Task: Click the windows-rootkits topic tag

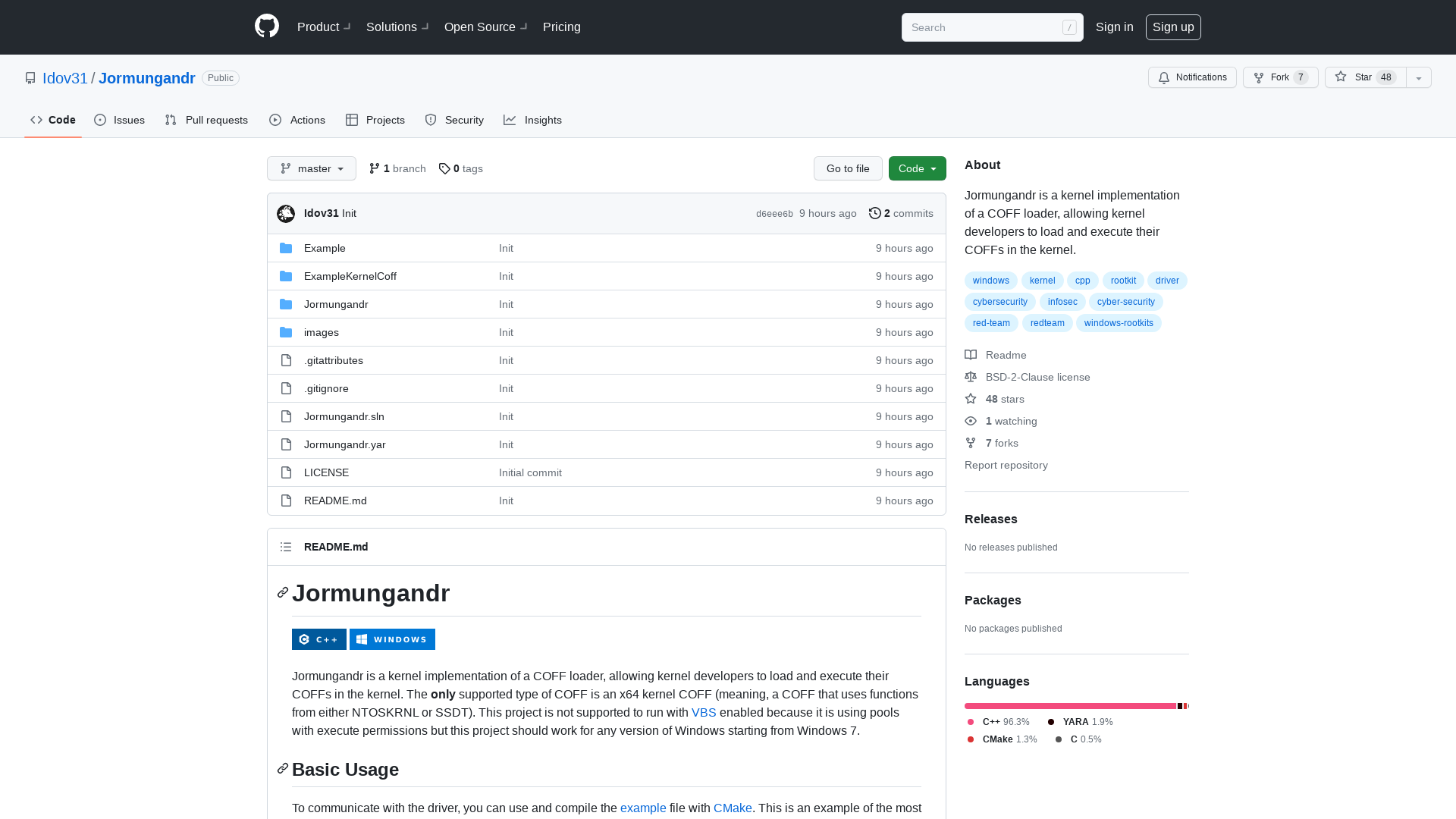Action: tap(1119, 323)
